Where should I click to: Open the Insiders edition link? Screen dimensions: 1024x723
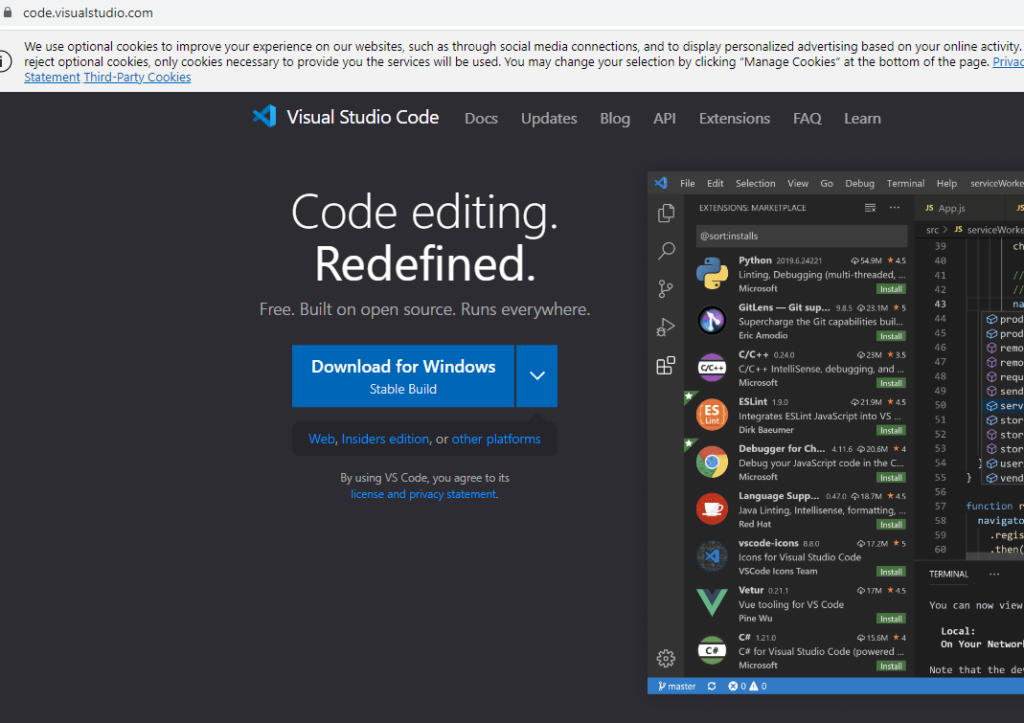tap(385, 439)
